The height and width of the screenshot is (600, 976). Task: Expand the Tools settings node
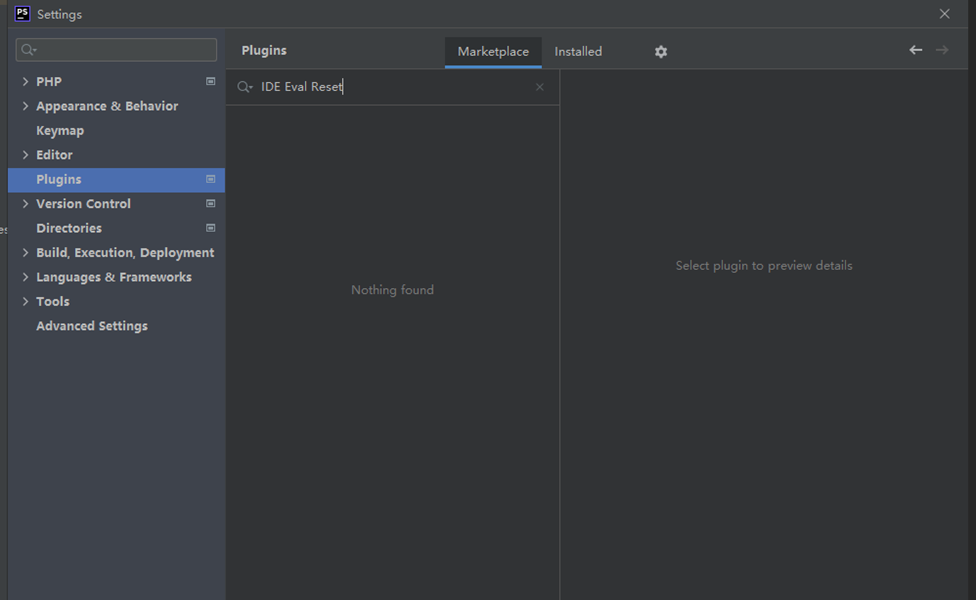pyautogui.click(x=25, y=301)
